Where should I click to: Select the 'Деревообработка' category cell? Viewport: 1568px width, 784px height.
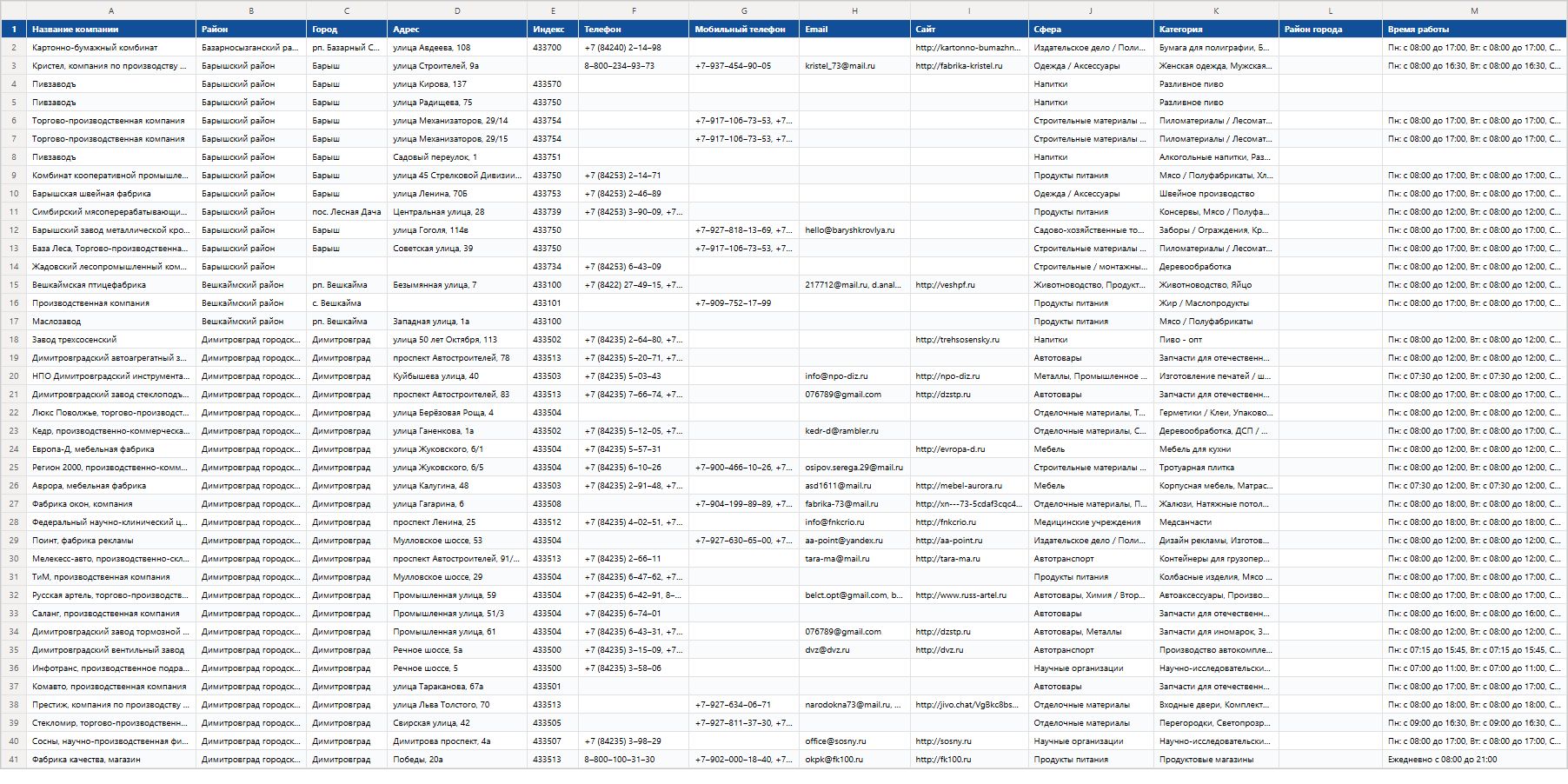coord(1217,267)
